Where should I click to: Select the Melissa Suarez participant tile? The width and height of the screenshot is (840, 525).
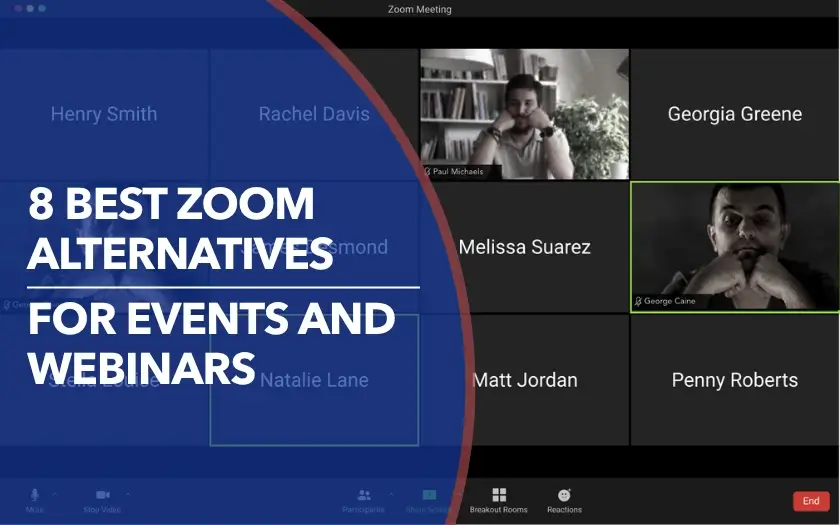524,246
